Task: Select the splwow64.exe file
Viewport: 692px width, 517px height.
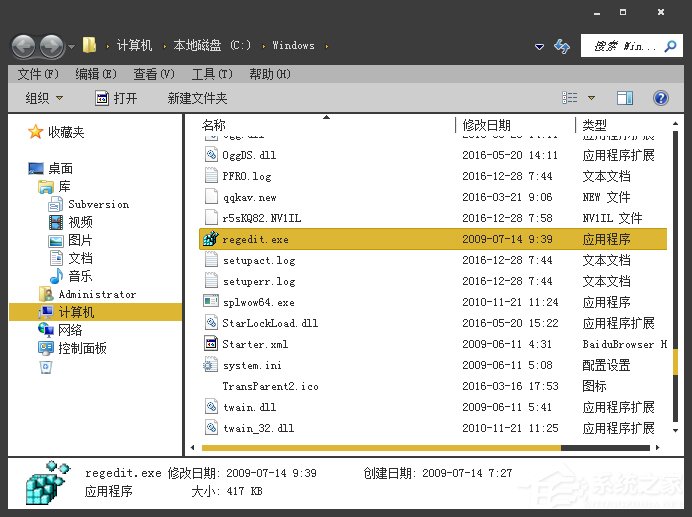Action: point(258,302)
